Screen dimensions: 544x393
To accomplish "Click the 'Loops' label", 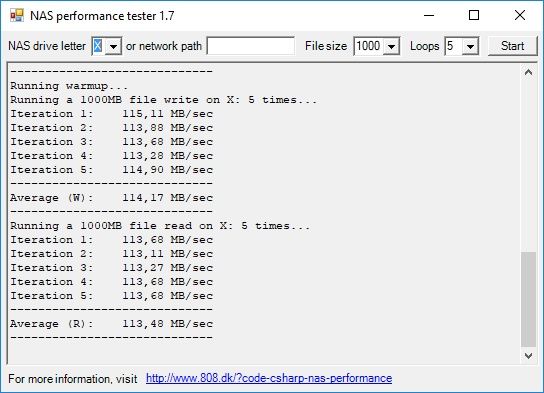I will 425,46.
